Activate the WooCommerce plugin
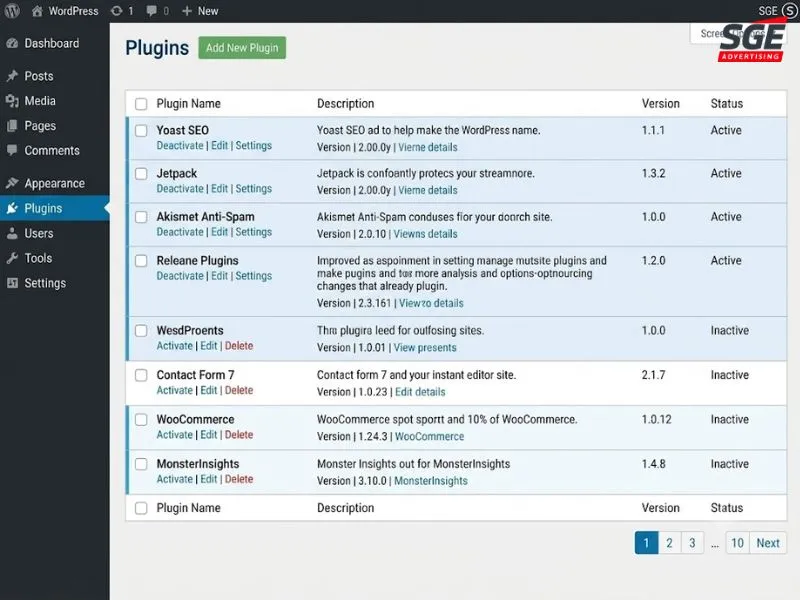This screenshot has width=800, height=600. tap(174, 435)
